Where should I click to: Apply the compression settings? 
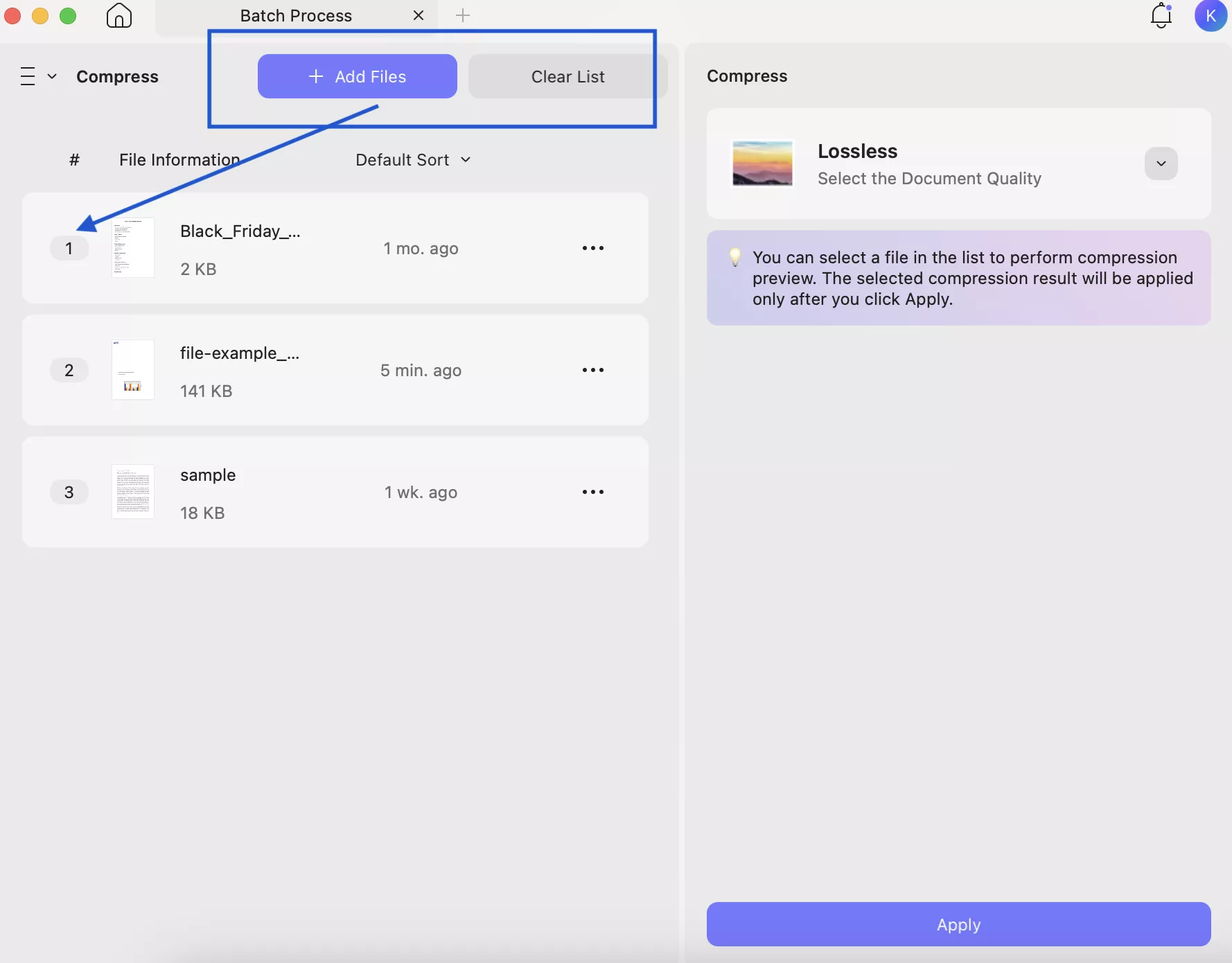(958, 924)
